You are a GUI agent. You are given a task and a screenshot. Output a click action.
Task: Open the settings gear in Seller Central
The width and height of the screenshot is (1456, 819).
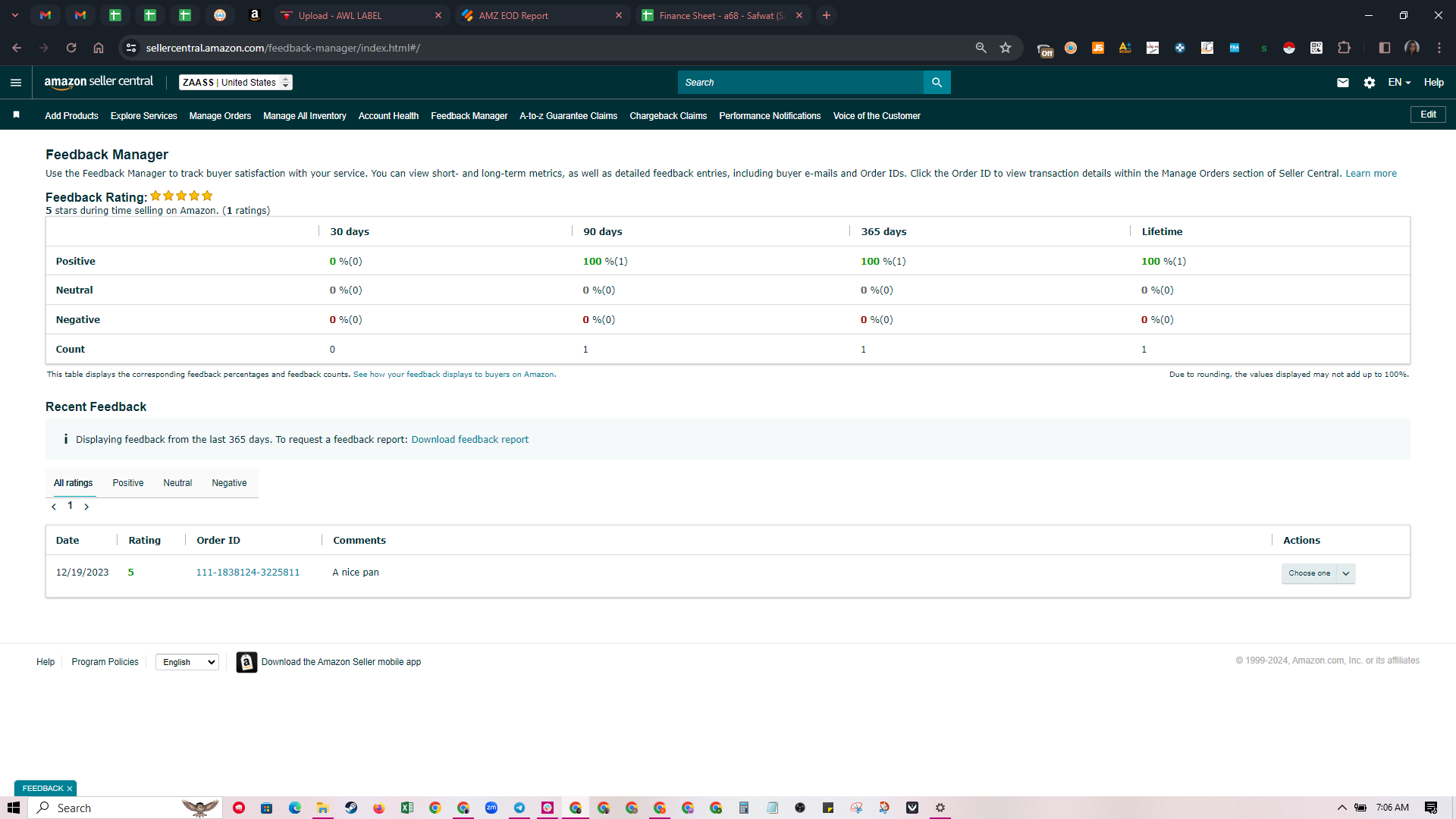point(1369,83)
